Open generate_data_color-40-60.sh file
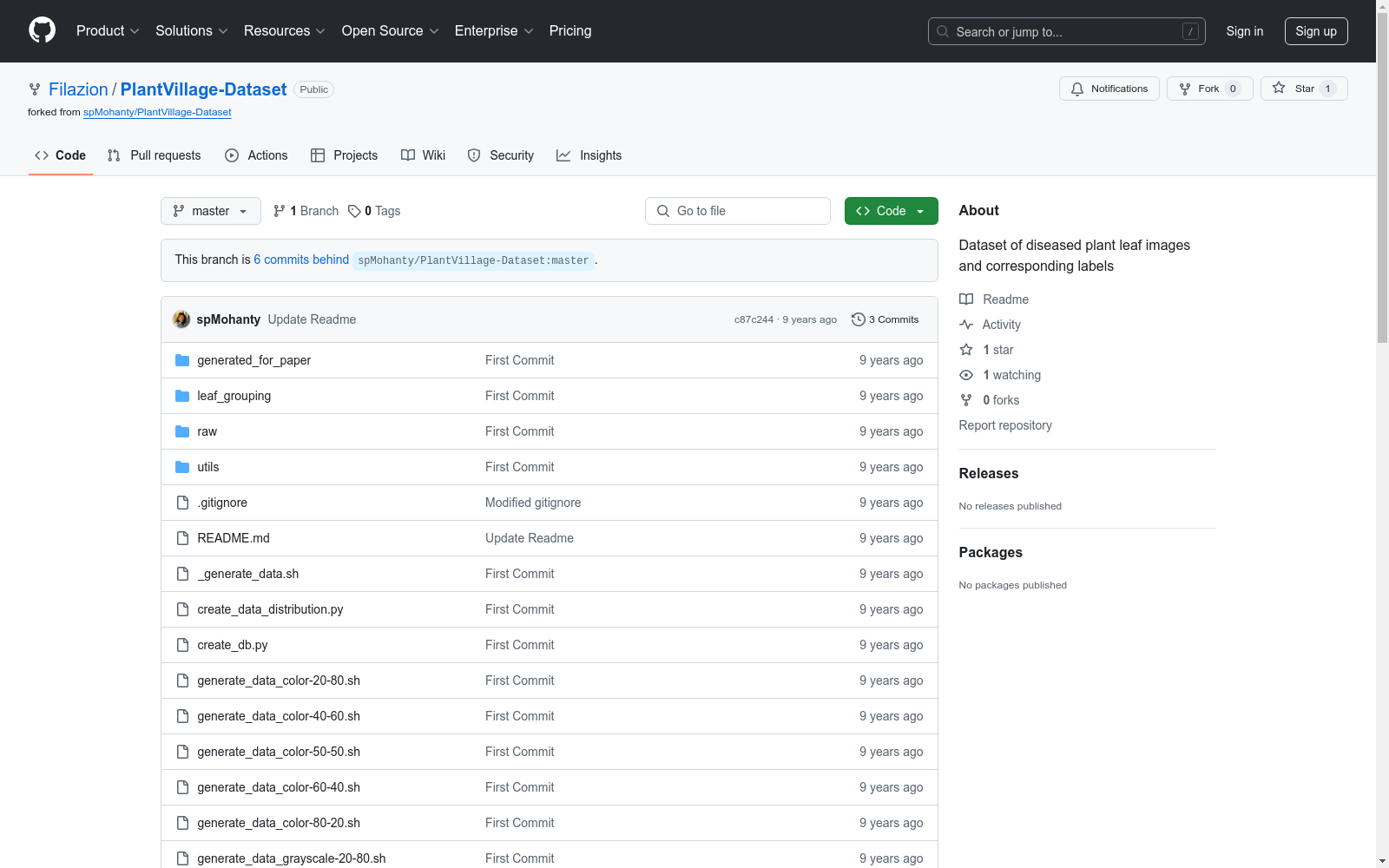This screenshot has width=1389, height=868. click(279, 716)
